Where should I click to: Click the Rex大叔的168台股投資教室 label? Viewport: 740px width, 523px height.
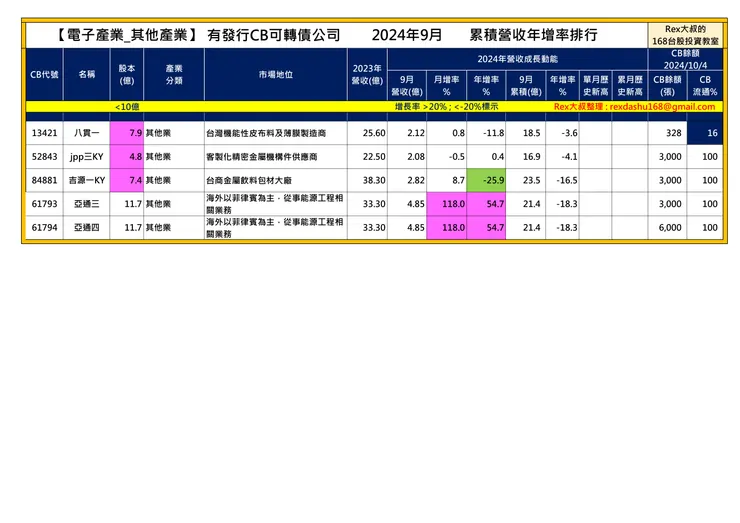tap(685, 35)
